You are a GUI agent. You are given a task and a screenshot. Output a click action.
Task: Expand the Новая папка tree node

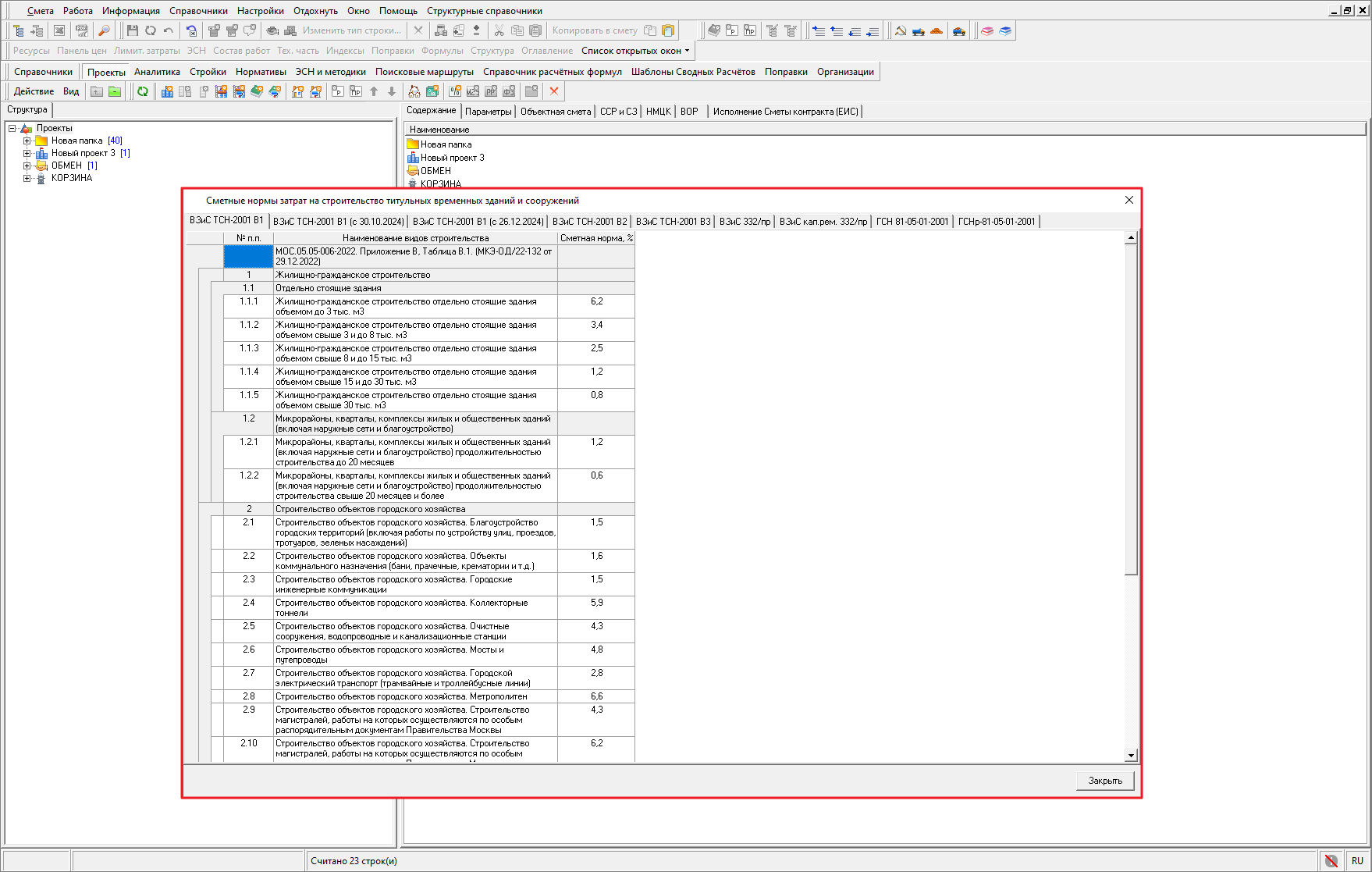point(27,141)
